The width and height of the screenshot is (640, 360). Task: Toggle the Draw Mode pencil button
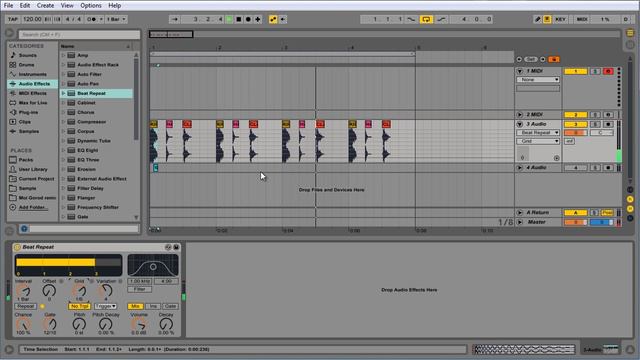(538, 19)
